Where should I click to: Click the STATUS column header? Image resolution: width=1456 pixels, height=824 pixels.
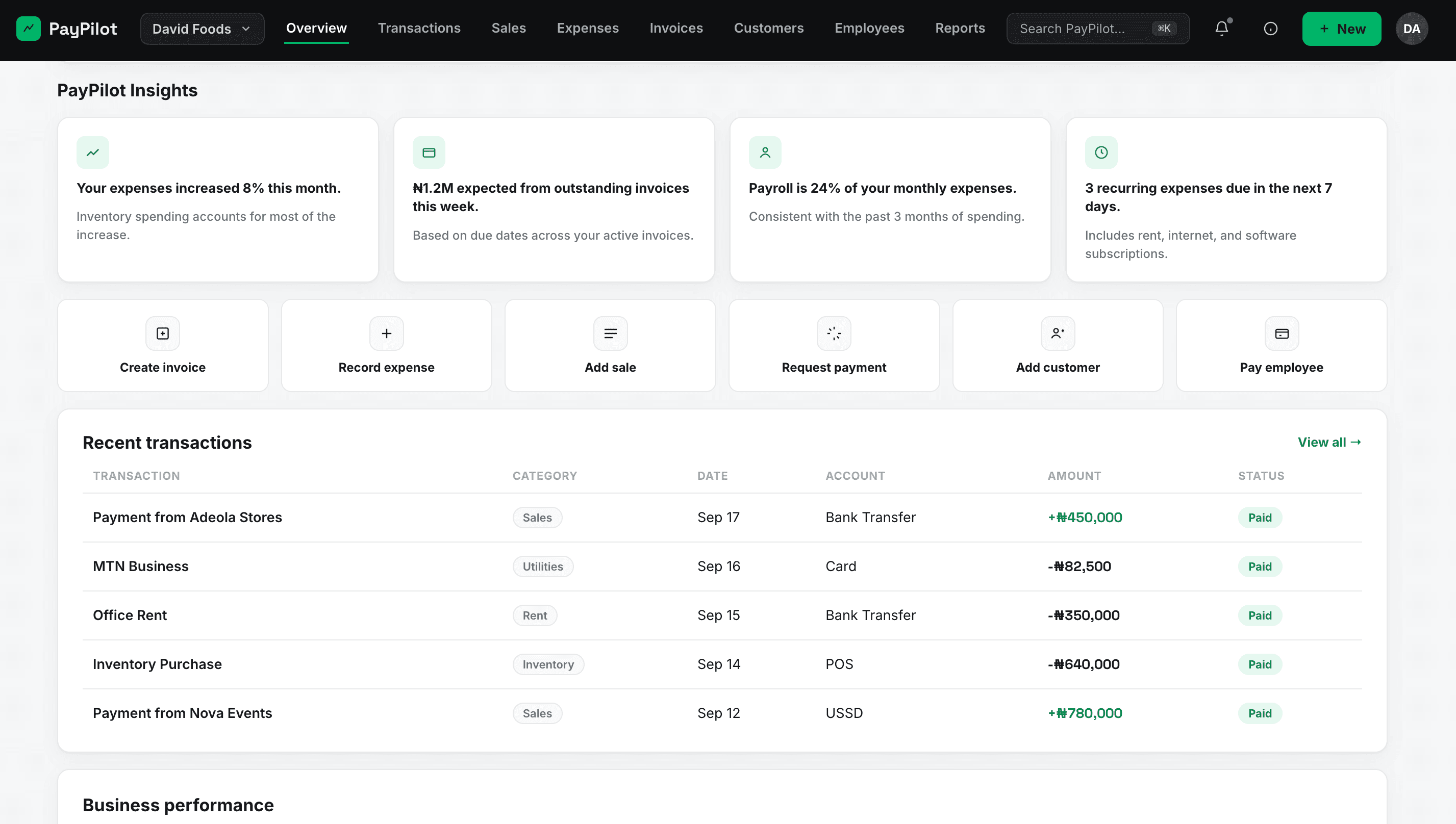(1261, 476)
